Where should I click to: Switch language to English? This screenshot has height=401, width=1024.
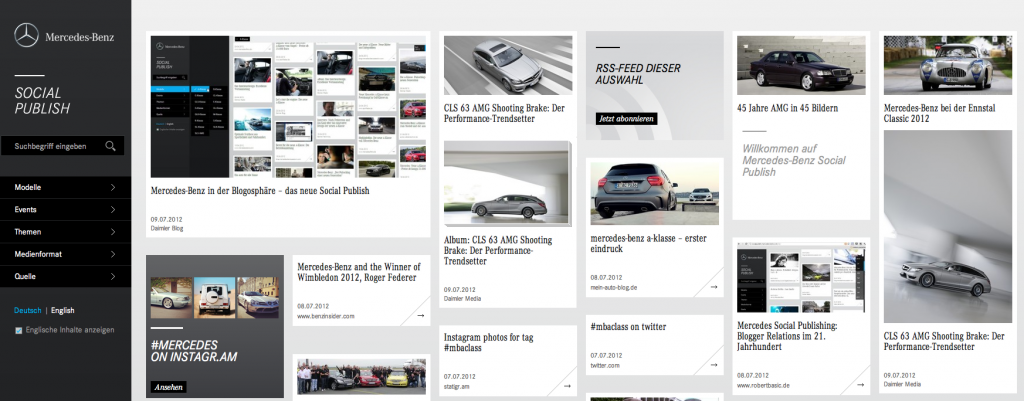click(63, 311)
